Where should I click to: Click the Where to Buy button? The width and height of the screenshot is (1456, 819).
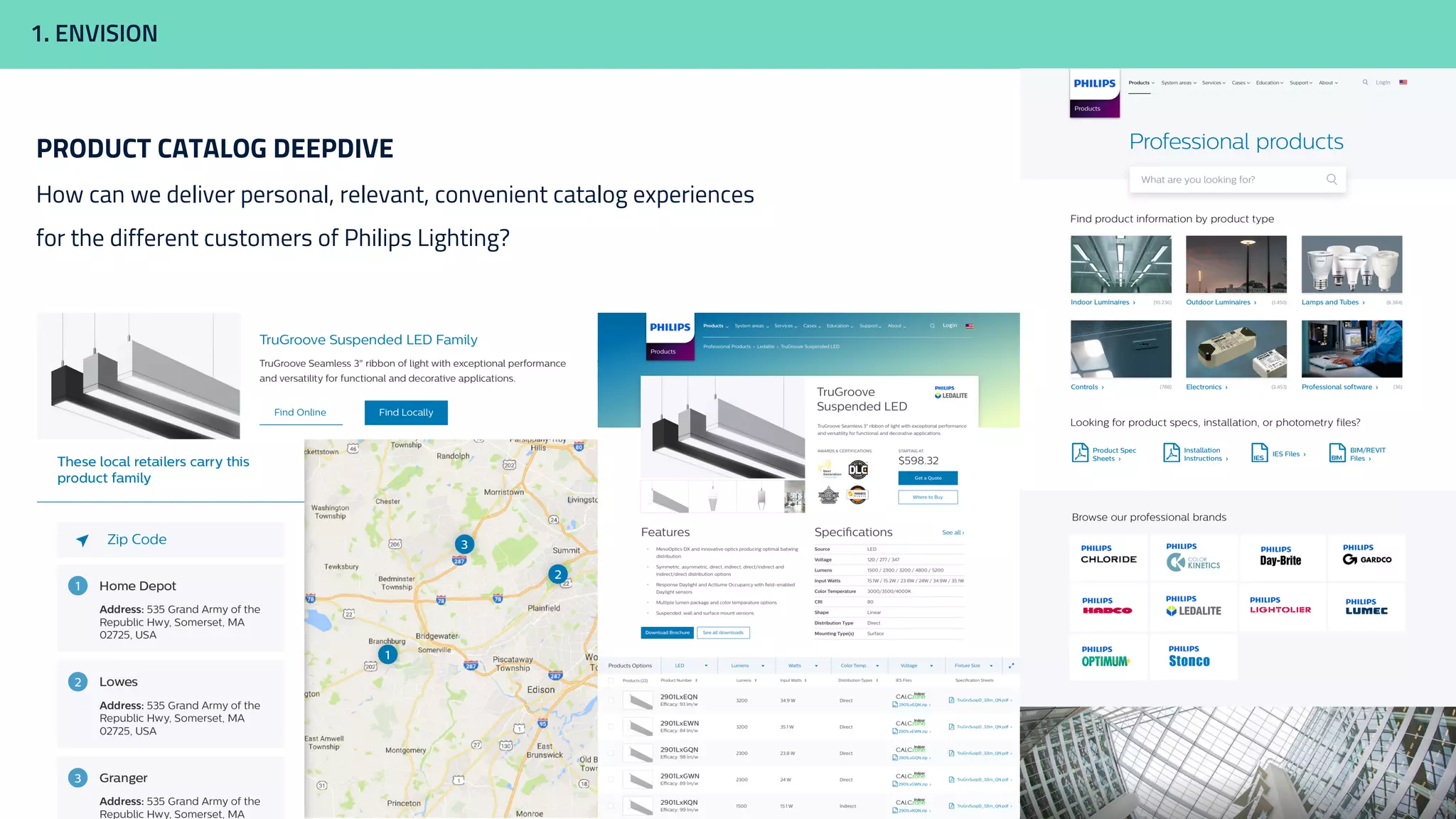[x=928, y=498]
